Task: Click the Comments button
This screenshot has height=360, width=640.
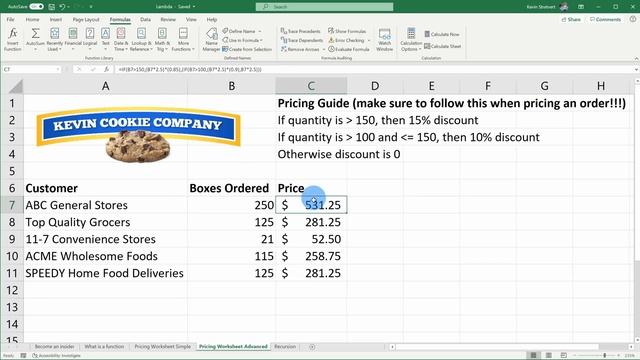Action: point(605,19)
